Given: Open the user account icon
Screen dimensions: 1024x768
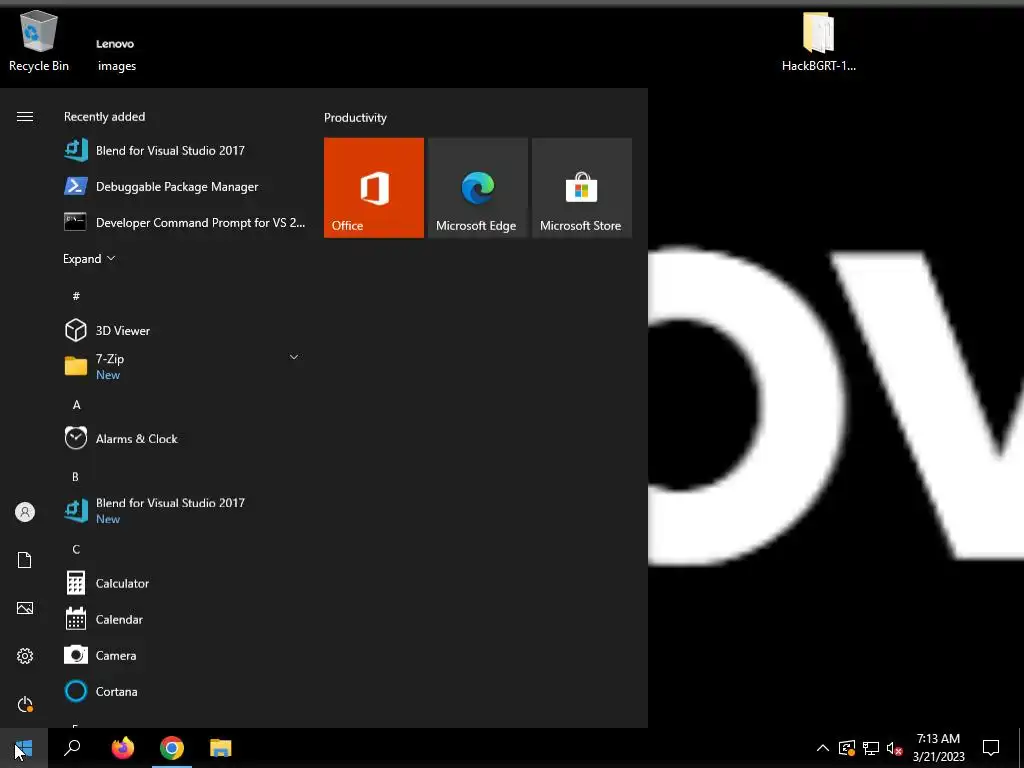Looking at the screenshot, I should 25,512.
